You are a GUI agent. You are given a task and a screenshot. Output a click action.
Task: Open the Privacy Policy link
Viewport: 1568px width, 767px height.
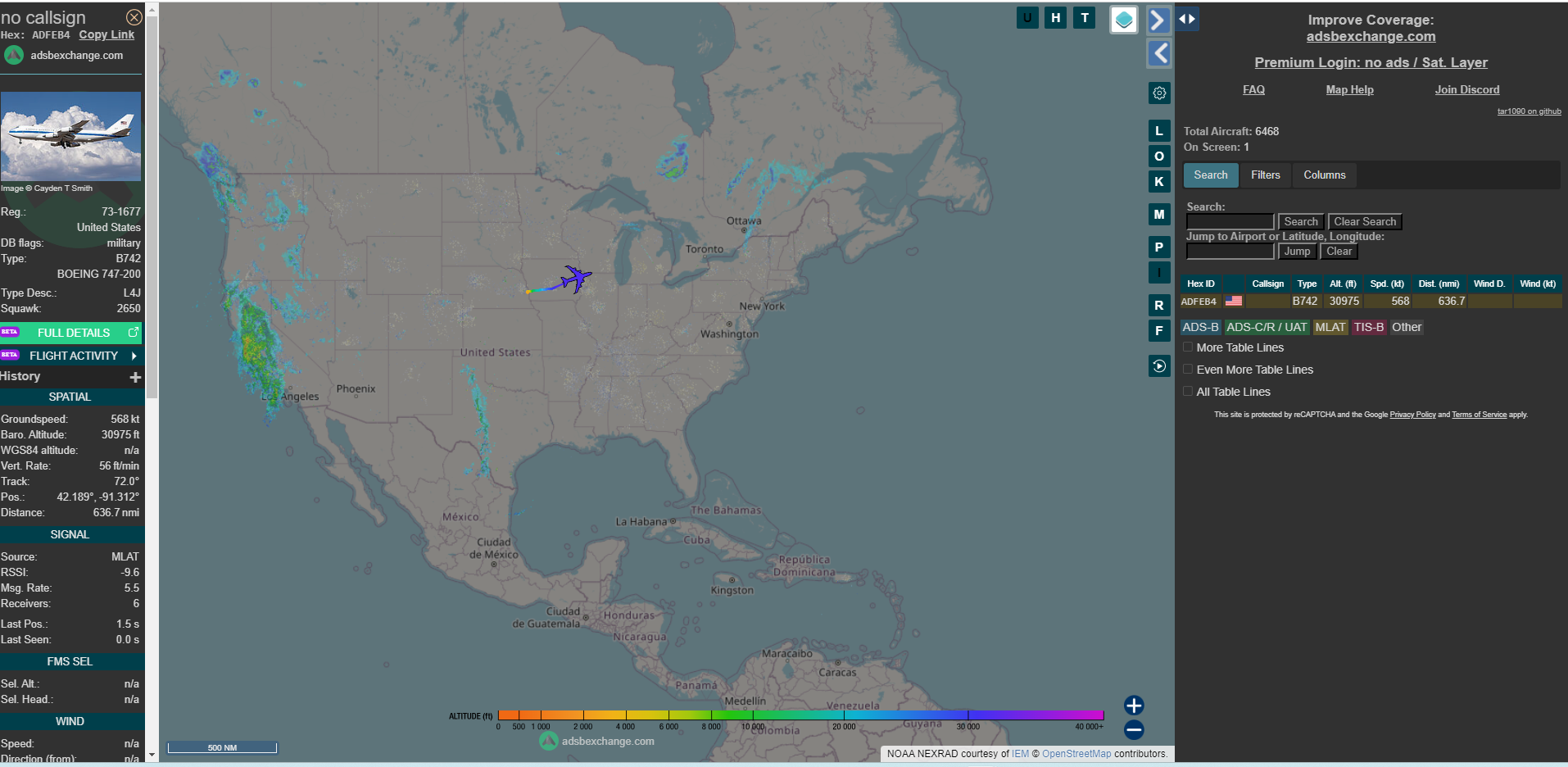coord(1412,415)
